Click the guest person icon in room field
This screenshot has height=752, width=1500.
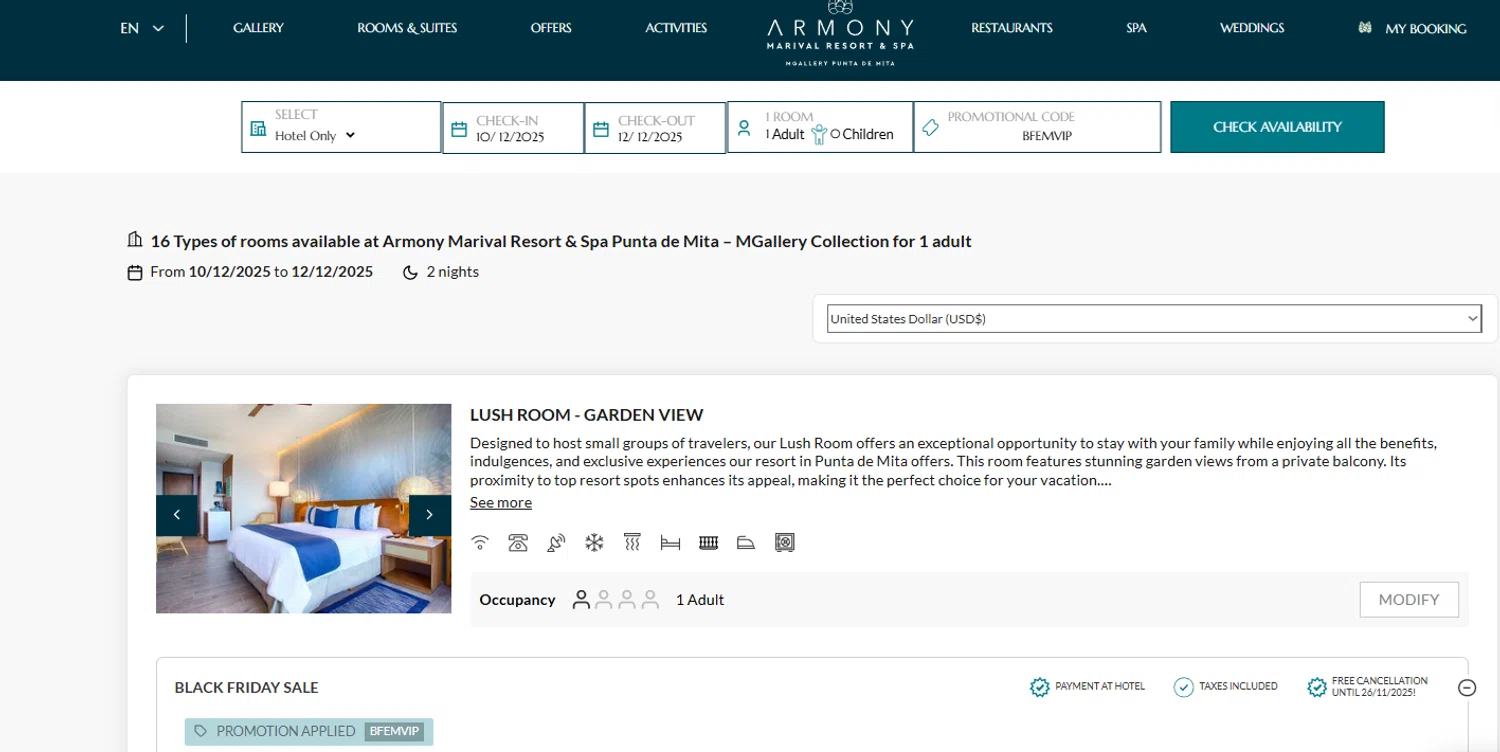pos(744,128)
